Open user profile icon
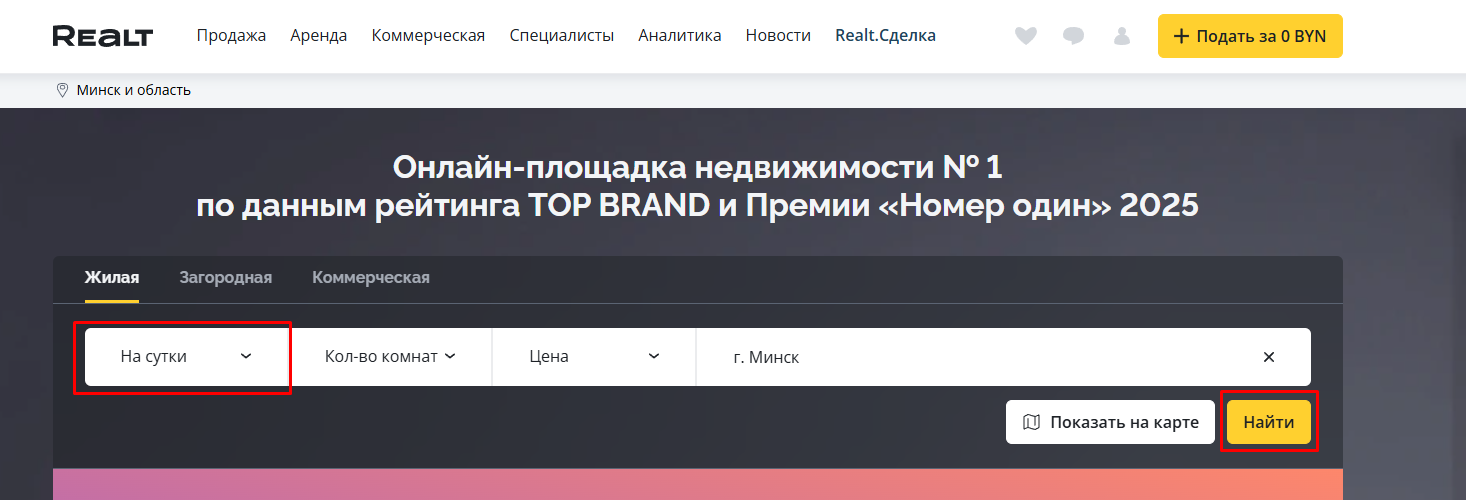The width and height of the screenshot is (1466, 500). click(1121, 36)
